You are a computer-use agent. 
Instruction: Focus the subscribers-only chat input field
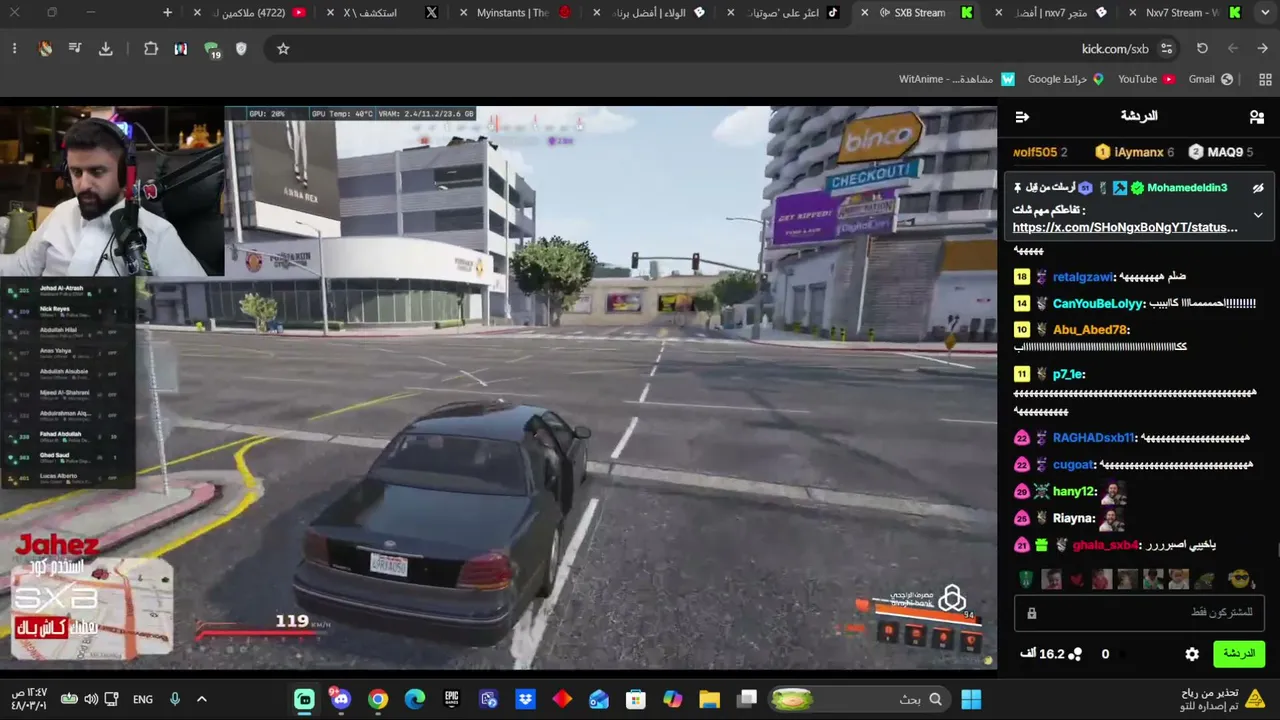pos(1139,612)
